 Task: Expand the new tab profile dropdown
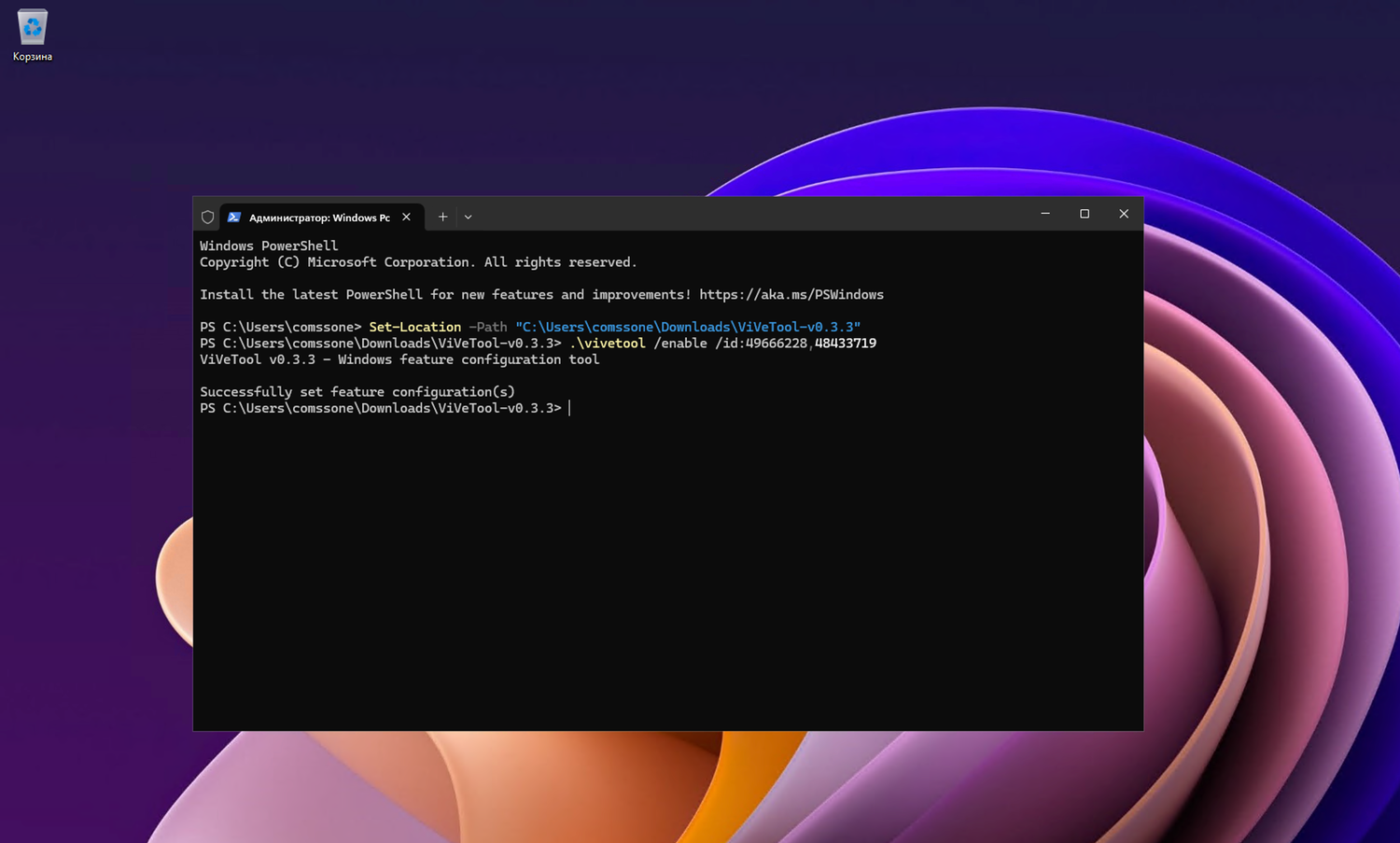[469, 217]
